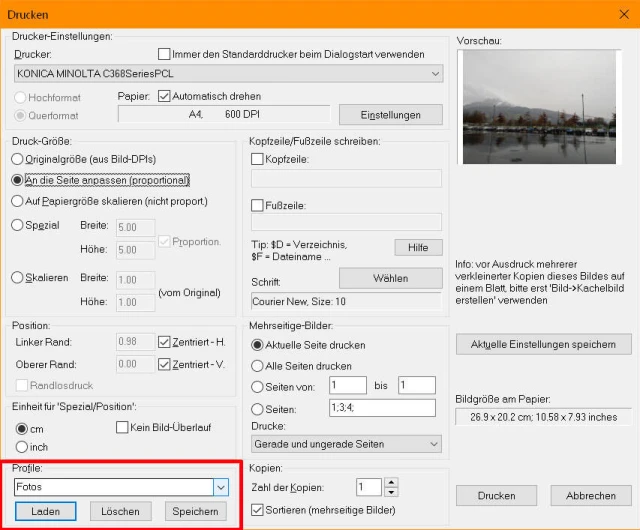Click the Laden profile button

point(47,511)
